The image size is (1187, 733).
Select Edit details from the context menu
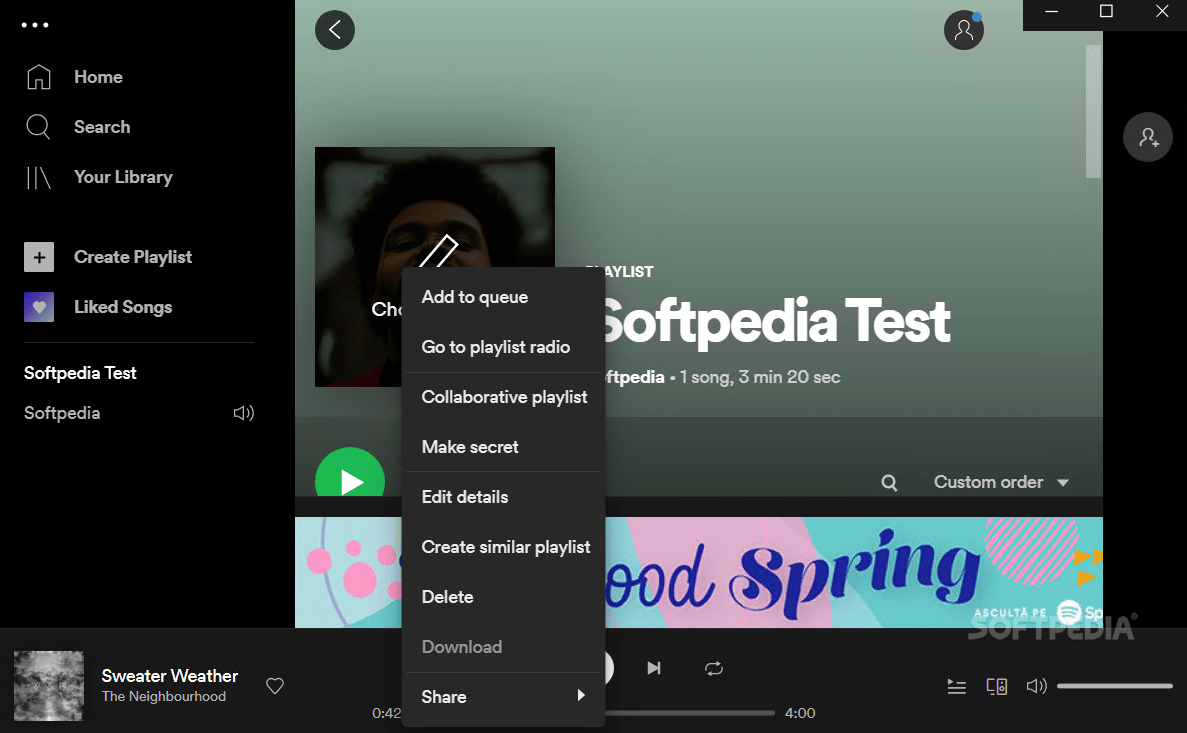click(464, 497)
